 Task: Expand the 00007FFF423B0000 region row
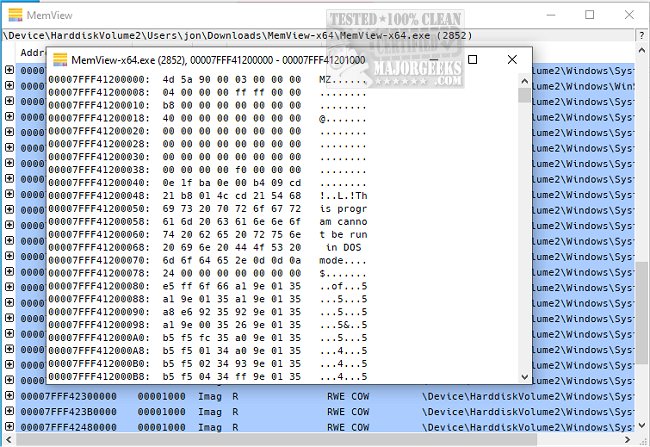tap(9, 411)
